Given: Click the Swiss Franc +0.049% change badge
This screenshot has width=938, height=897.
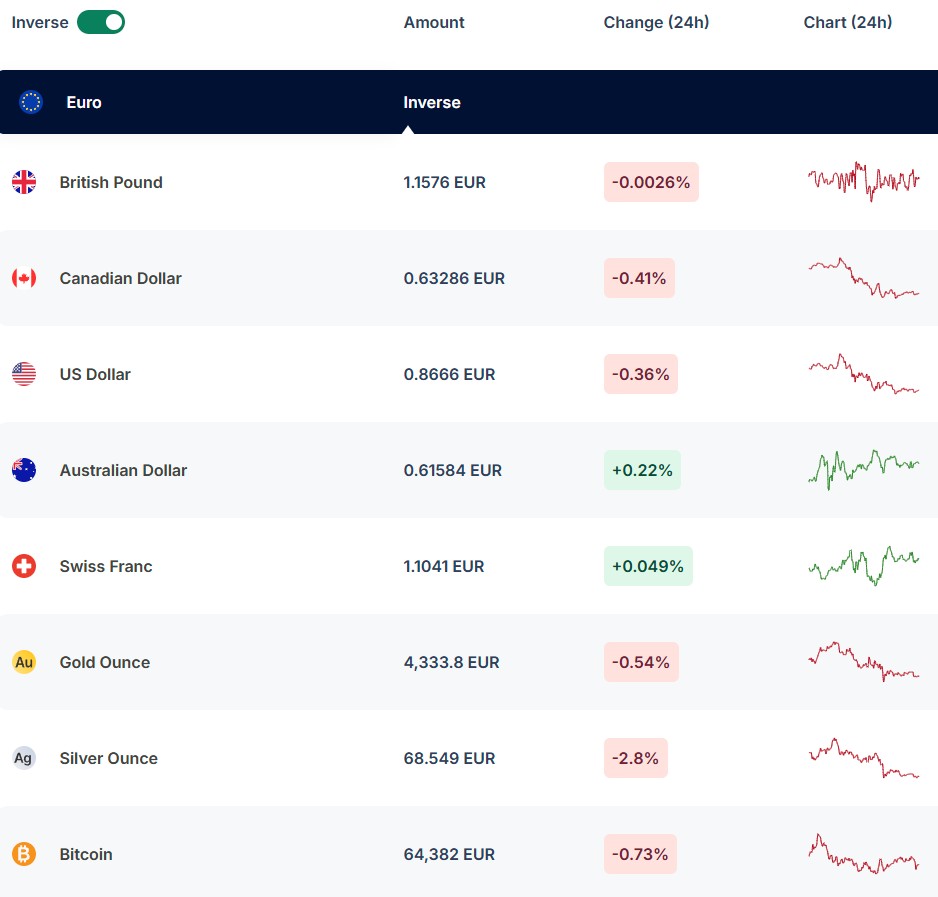Looking at the screenshot, I should tap(648, 566).
